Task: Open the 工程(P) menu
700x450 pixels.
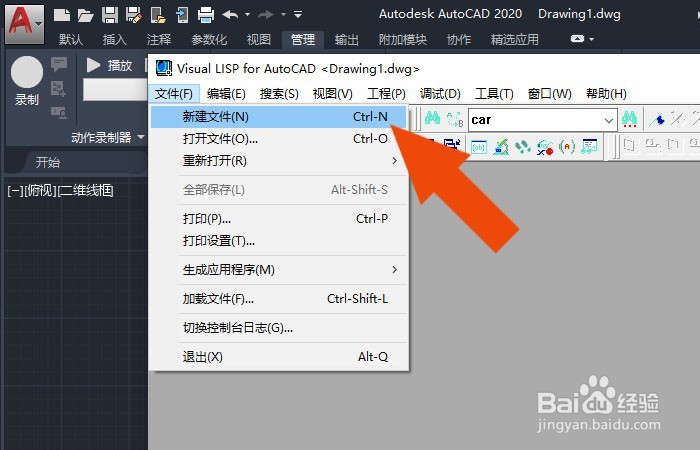Action: pos(386,94)
